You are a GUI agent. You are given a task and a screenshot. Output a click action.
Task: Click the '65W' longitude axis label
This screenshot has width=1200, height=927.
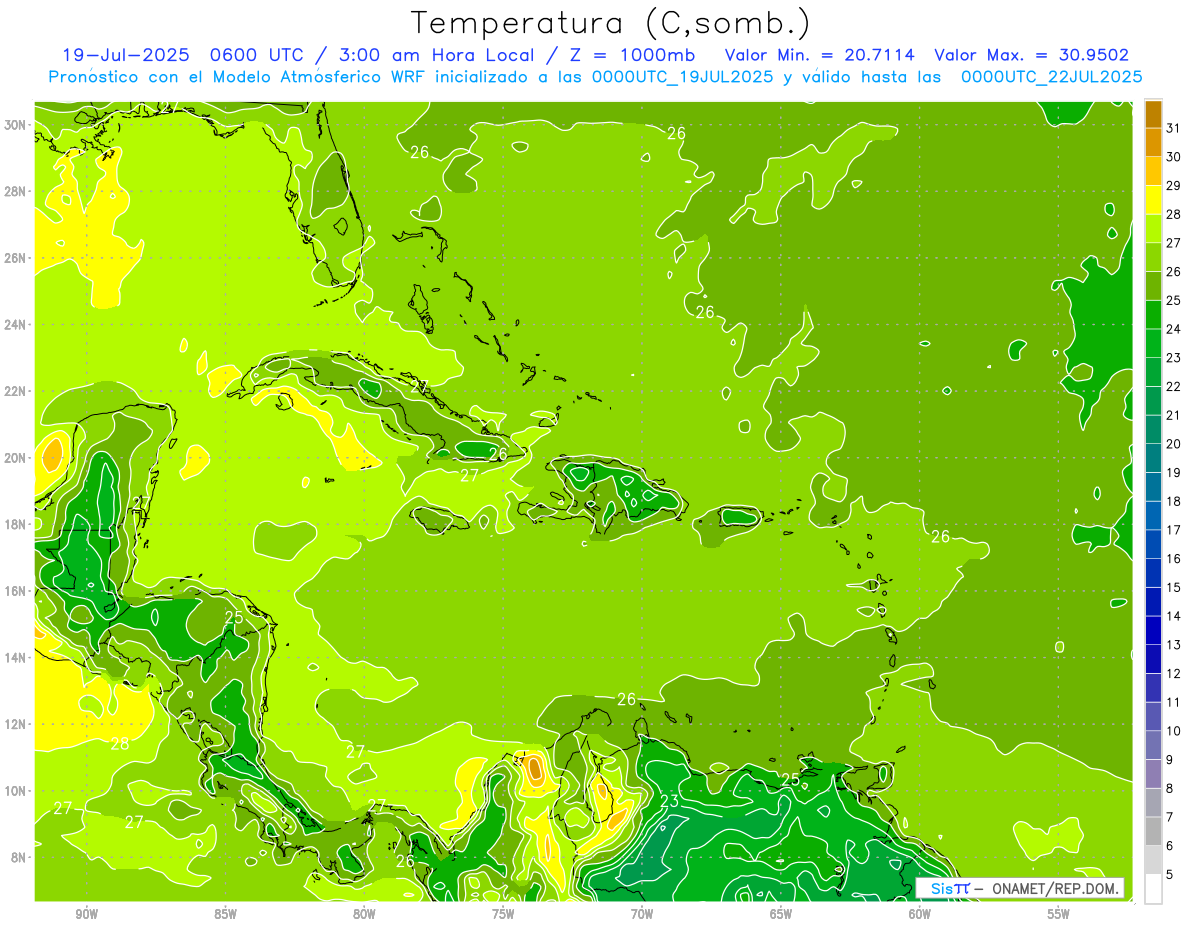pos(781,914)
